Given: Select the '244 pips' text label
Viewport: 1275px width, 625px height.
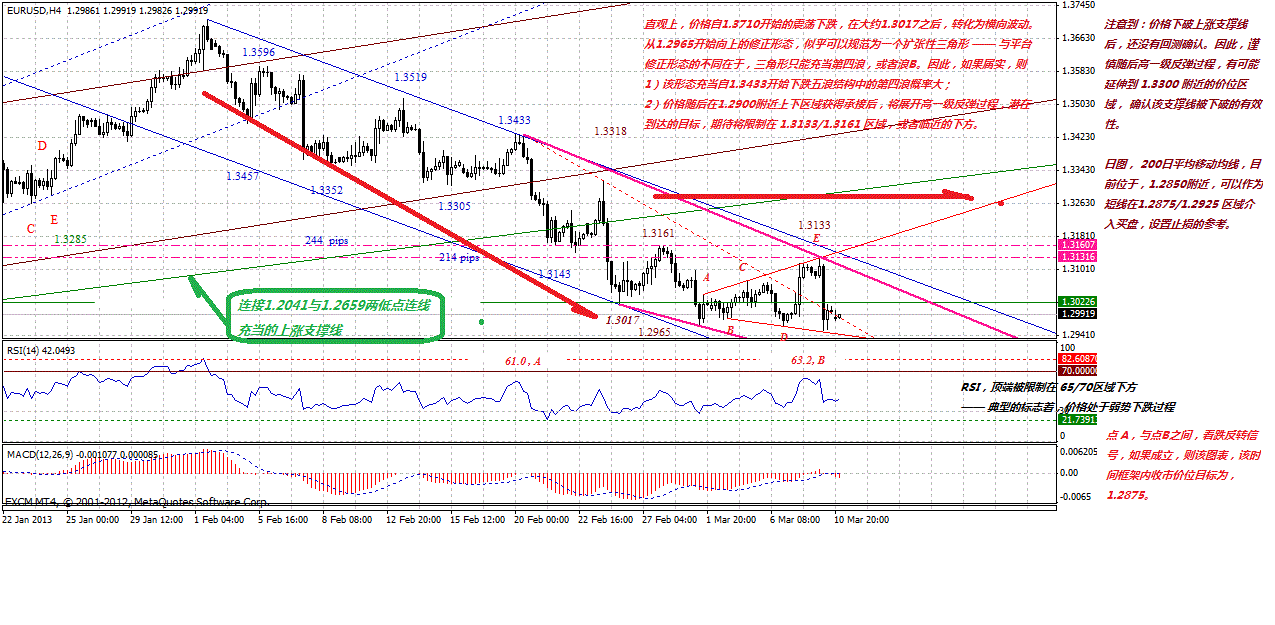Looking at the screenshot, I should coord(327,241).
